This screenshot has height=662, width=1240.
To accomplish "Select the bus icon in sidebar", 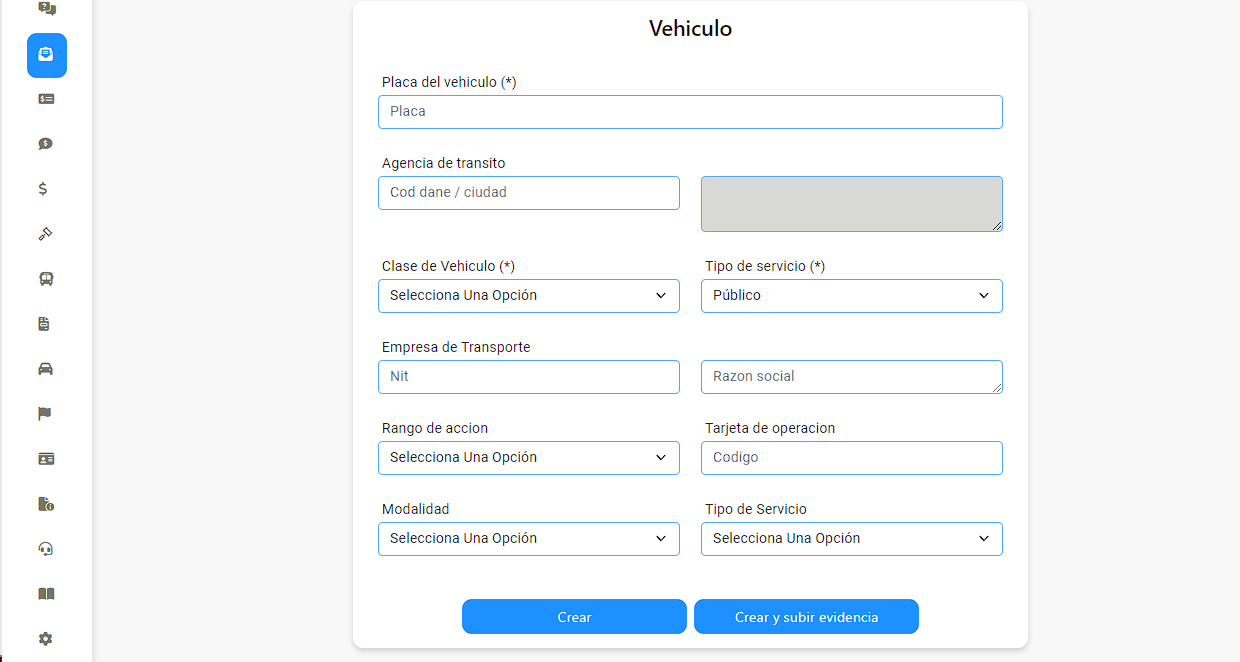I will tap(46, 279).
